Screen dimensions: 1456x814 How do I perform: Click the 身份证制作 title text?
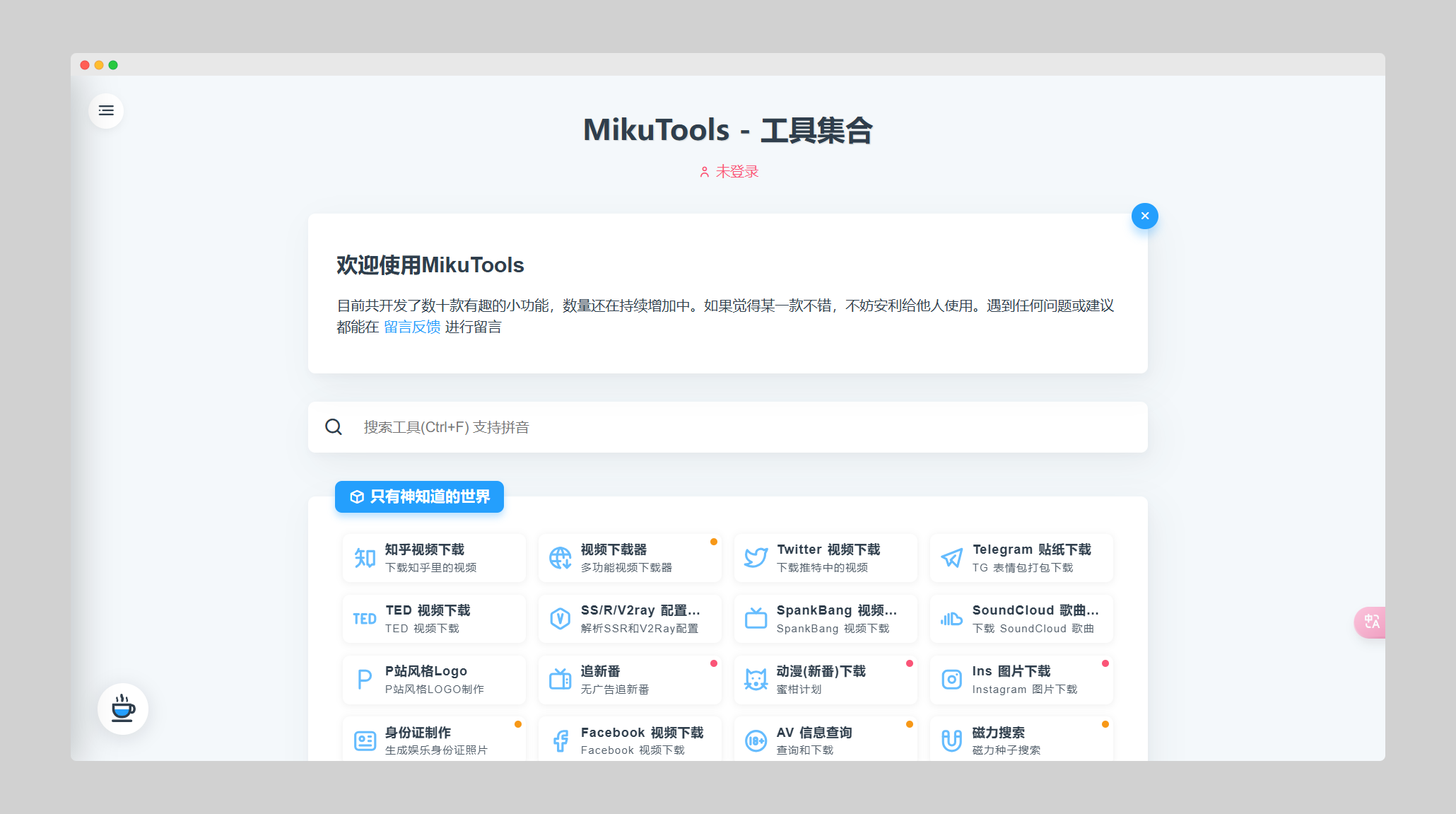point(418,733)
